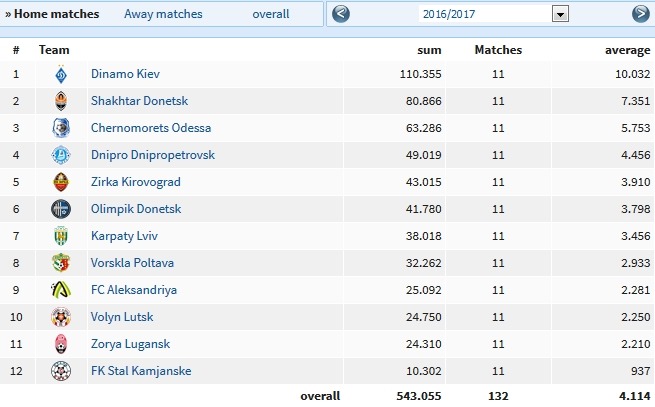Select the sum value 110.355

coord(420,74)
